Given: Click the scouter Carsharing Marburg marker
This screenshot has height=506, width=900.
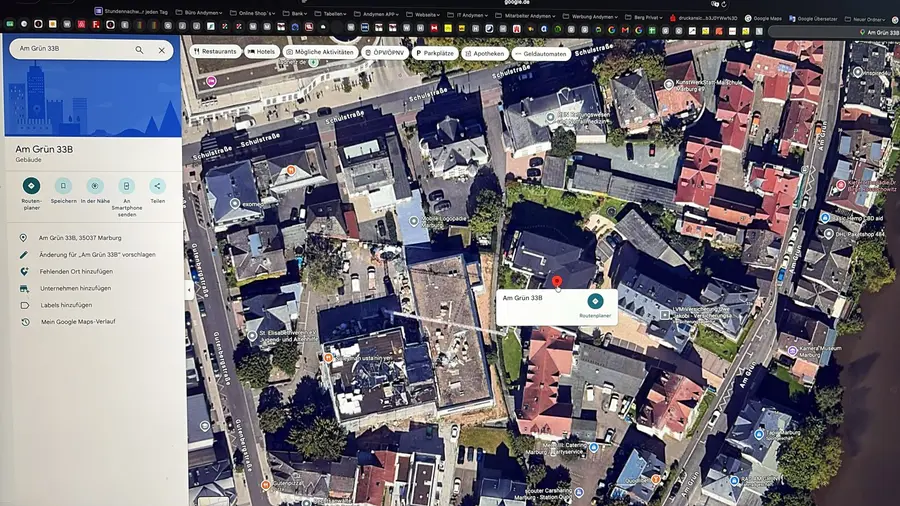Looking at the screenshot, I should [579, 492].
